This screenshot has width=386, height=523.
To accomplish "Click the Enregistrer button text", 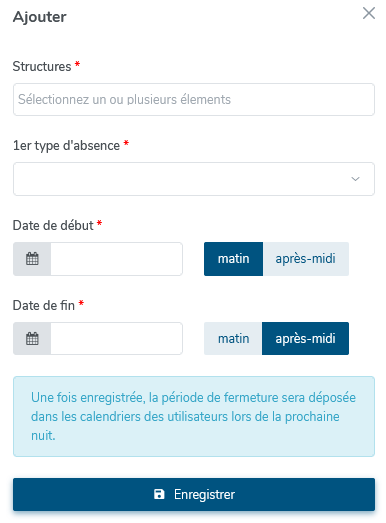I will pos(205,494).
